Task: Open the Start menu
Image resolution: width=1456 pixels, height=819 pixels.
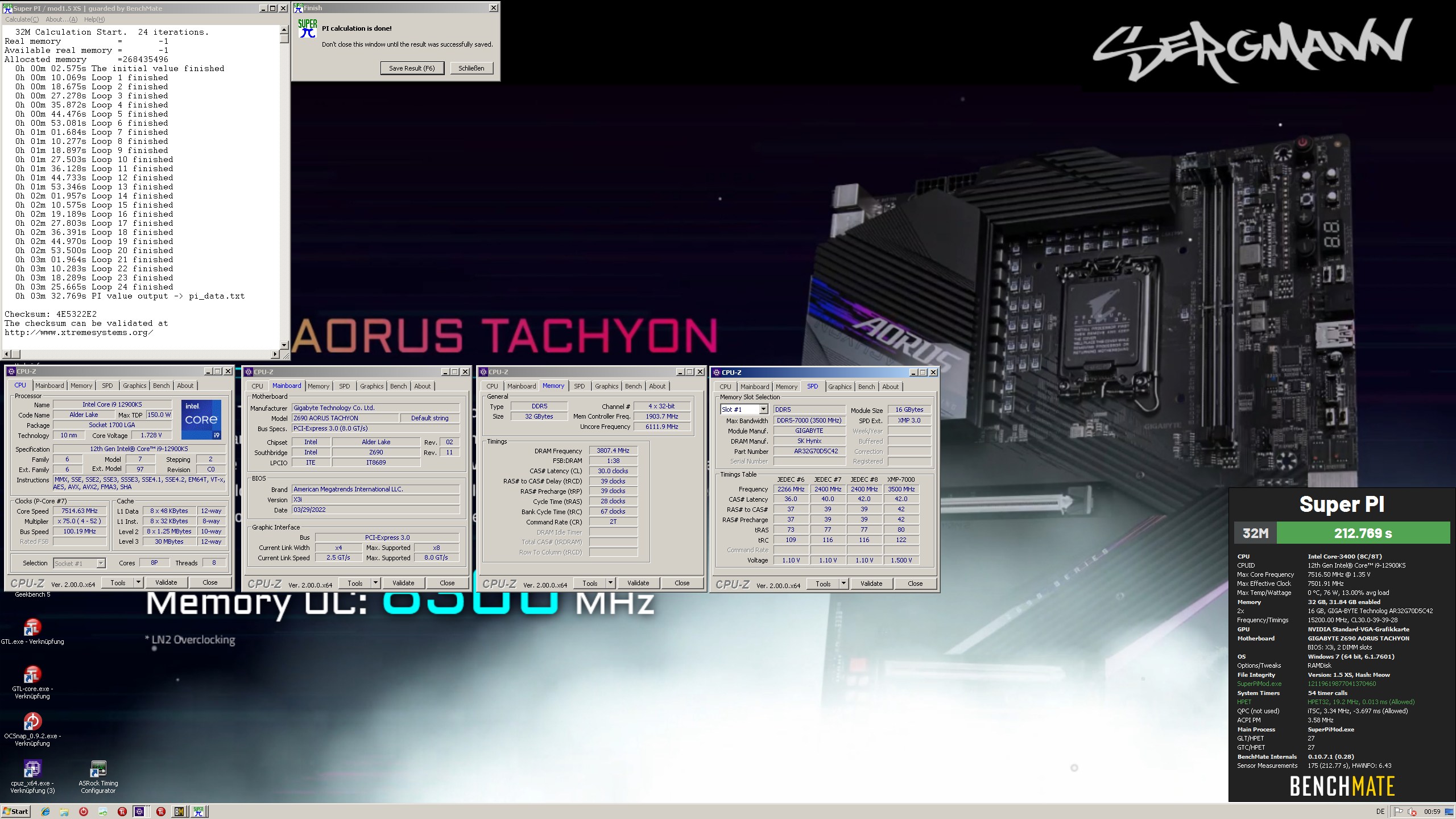Action: (16, 812)
